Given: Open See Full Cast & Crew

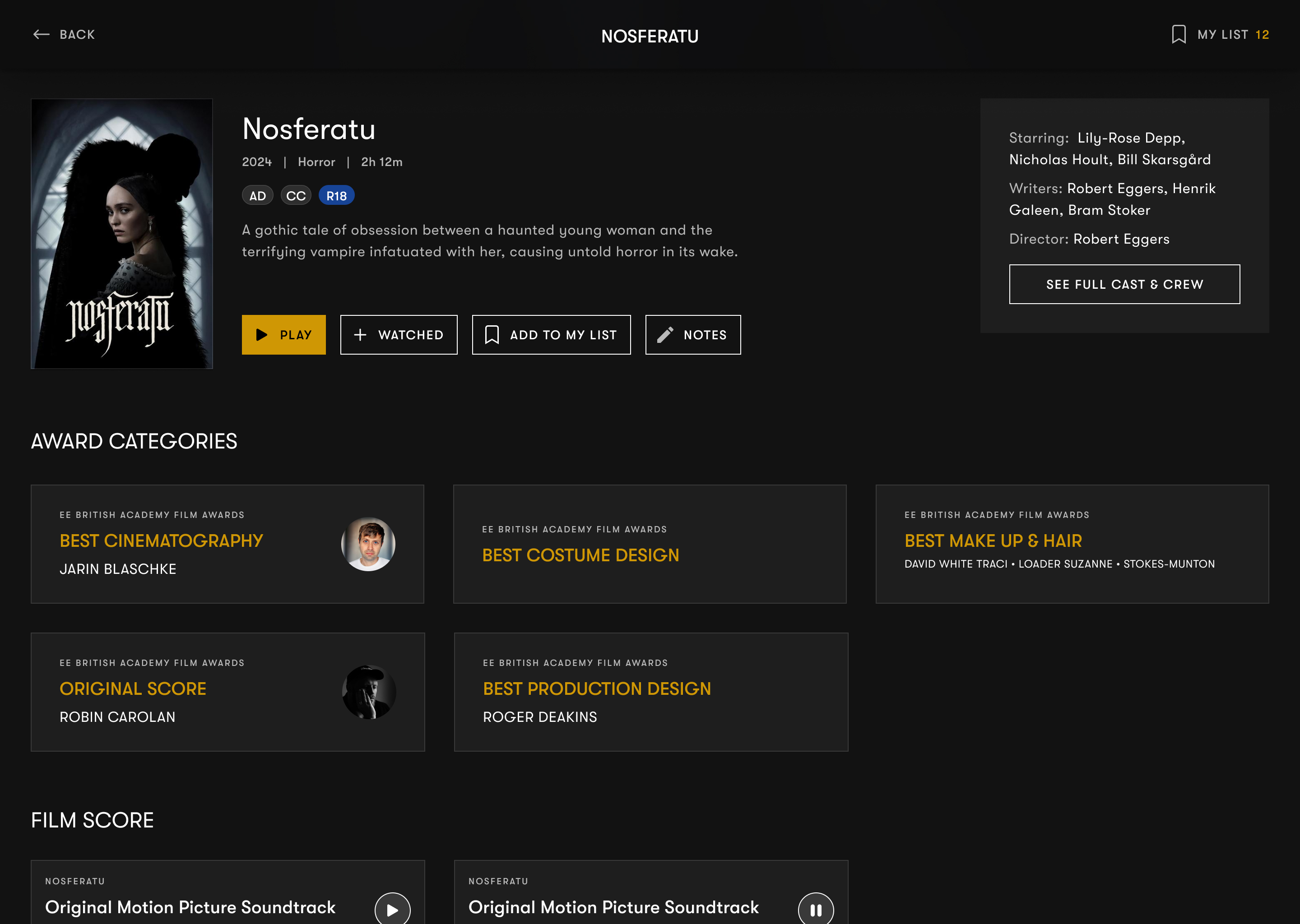Looking at the screenshot, I should point(1124,284).
